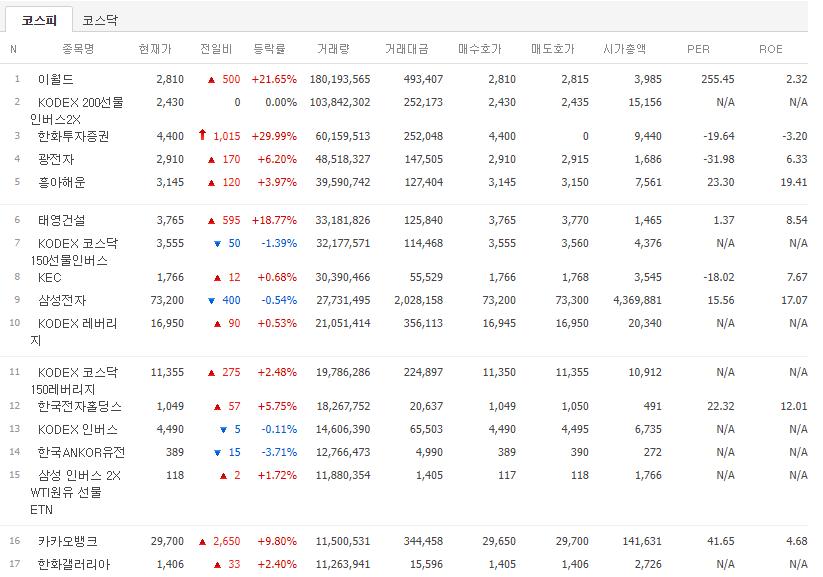Click 흥아해운 ROE value 19.41
Screen dimensions: 823x577
pos(794,182)
